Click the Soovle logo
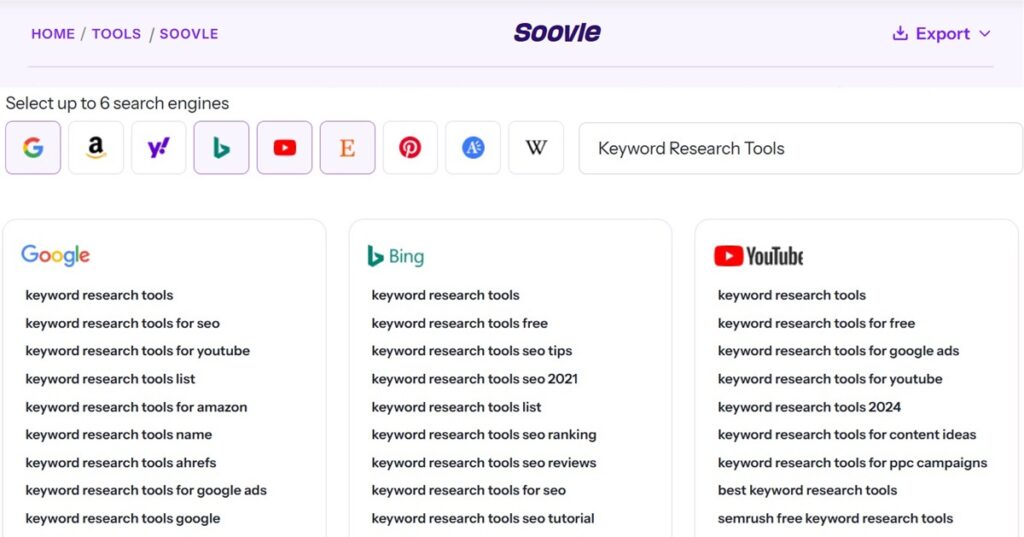Viewport: 1024px width, 537px height. pyautogui.click(x=557, y=33)
